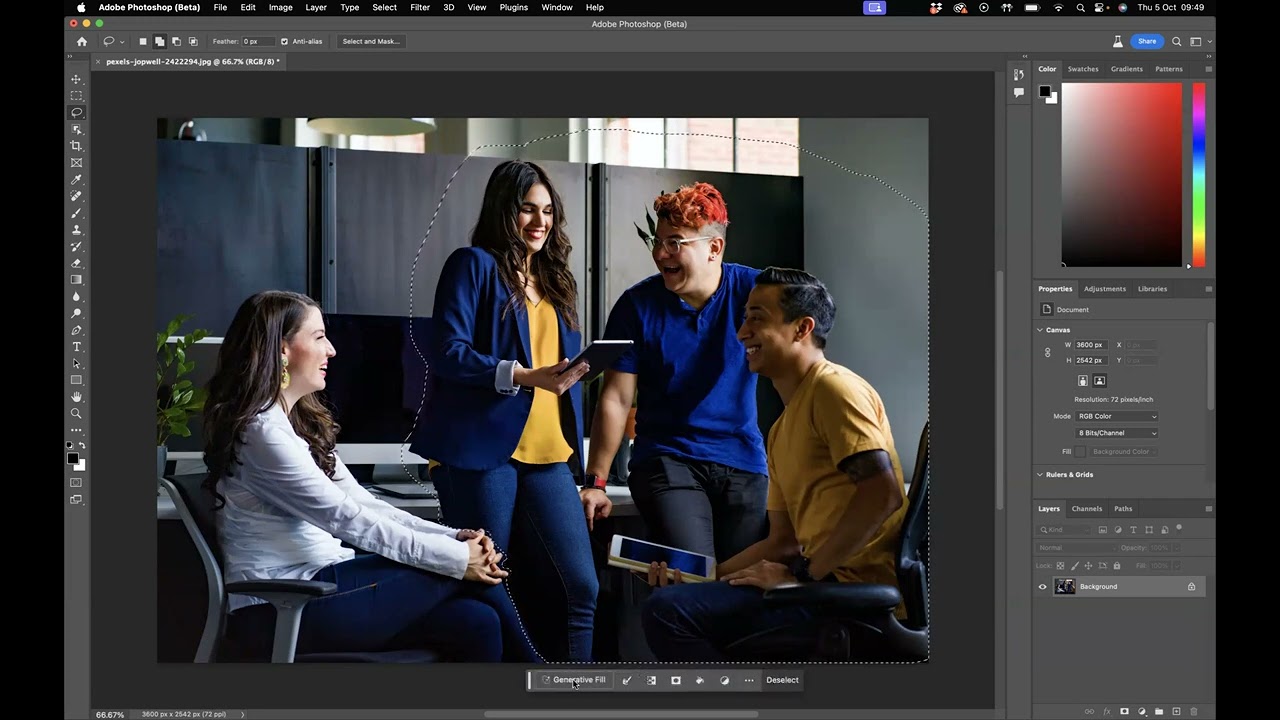1280x720 pixels.
Task: Open More options in contextual task bar
Action: [749, 680]
